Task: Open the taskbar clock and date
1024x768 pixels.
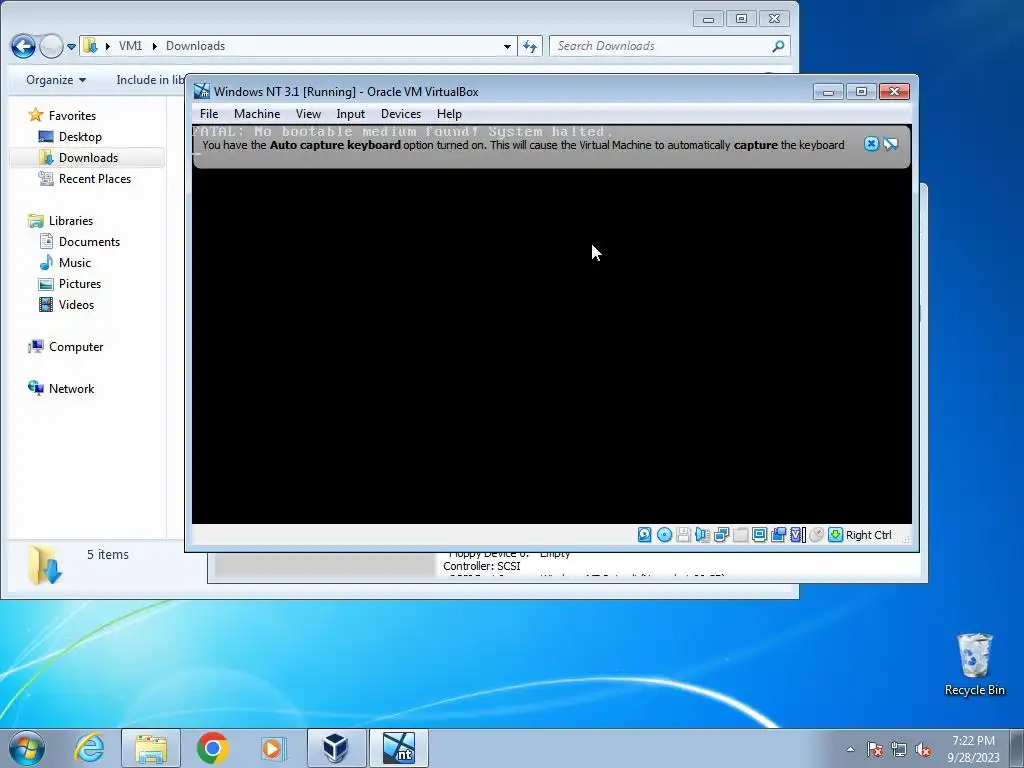Action: pos(973,749)
